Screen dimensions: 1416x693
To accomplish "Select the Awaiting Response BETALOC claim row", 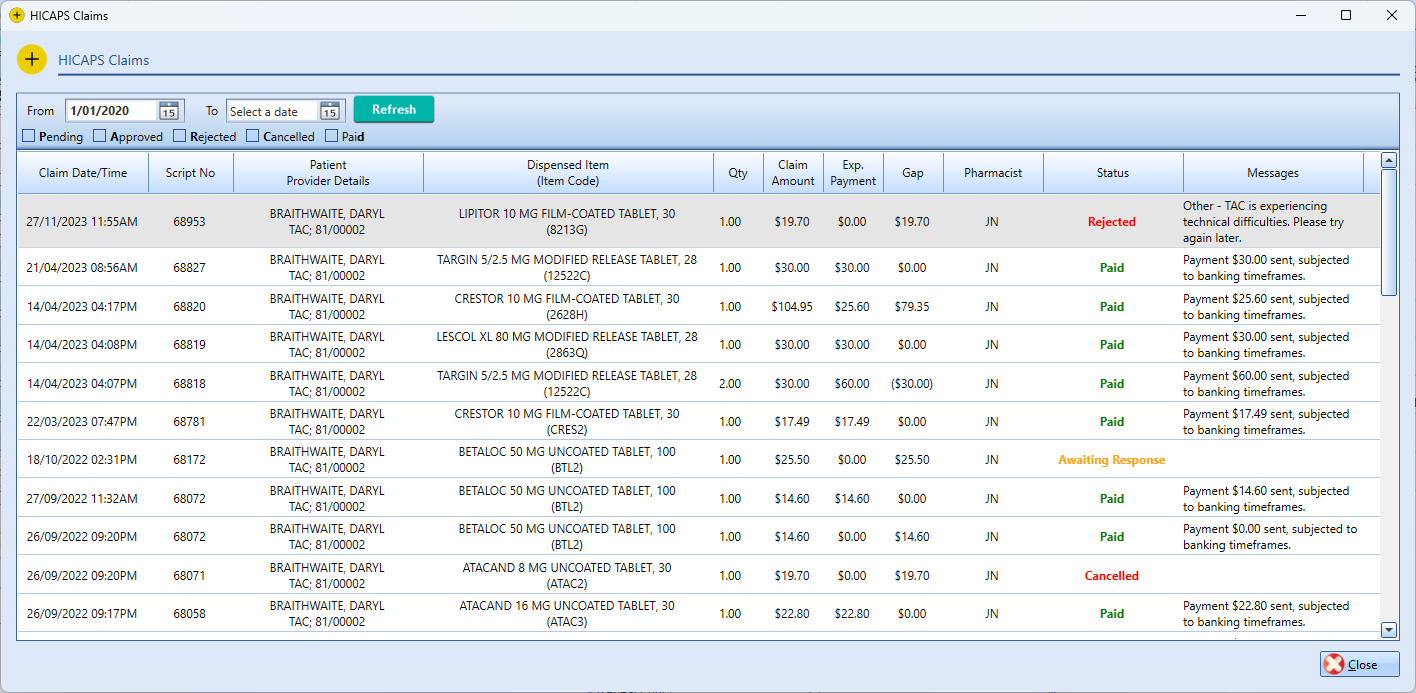I will (x=600, y=459).
